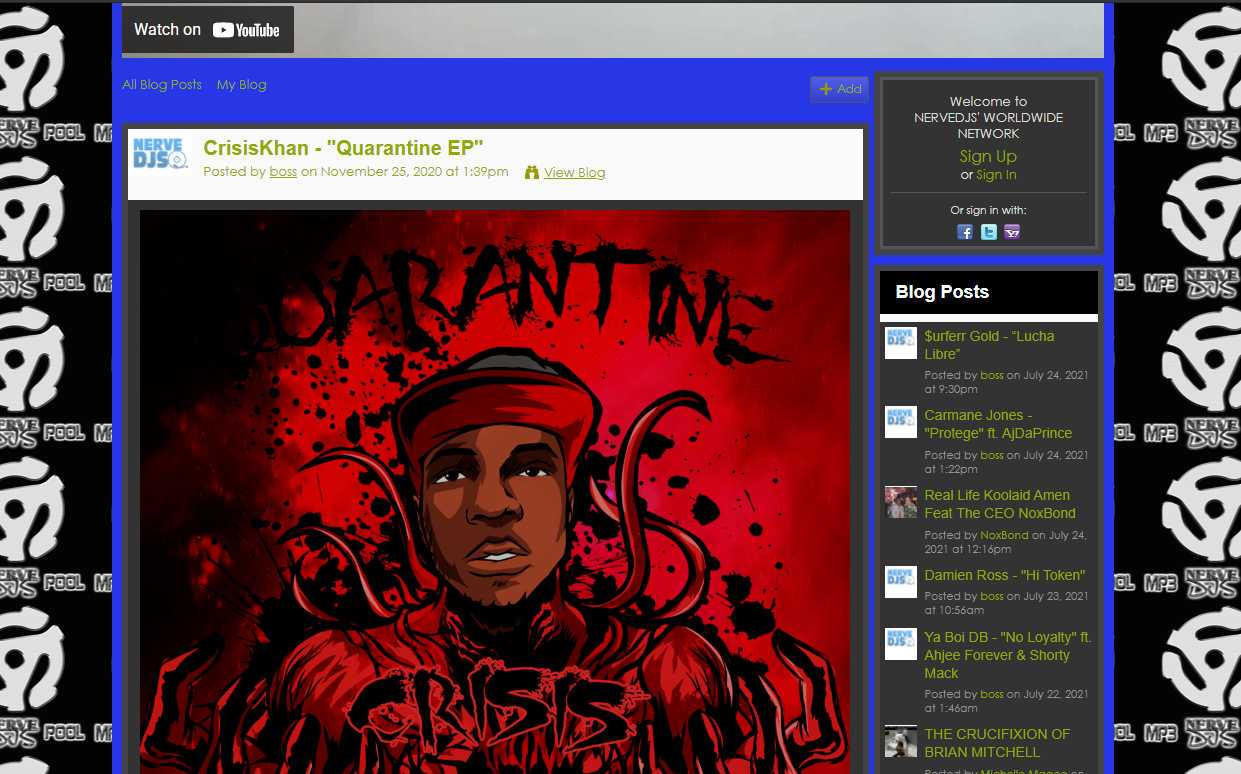This screenshot has width=1241, height=774.
Task: Click the Quarantine EP cover artwork
Action: (495, 490)
